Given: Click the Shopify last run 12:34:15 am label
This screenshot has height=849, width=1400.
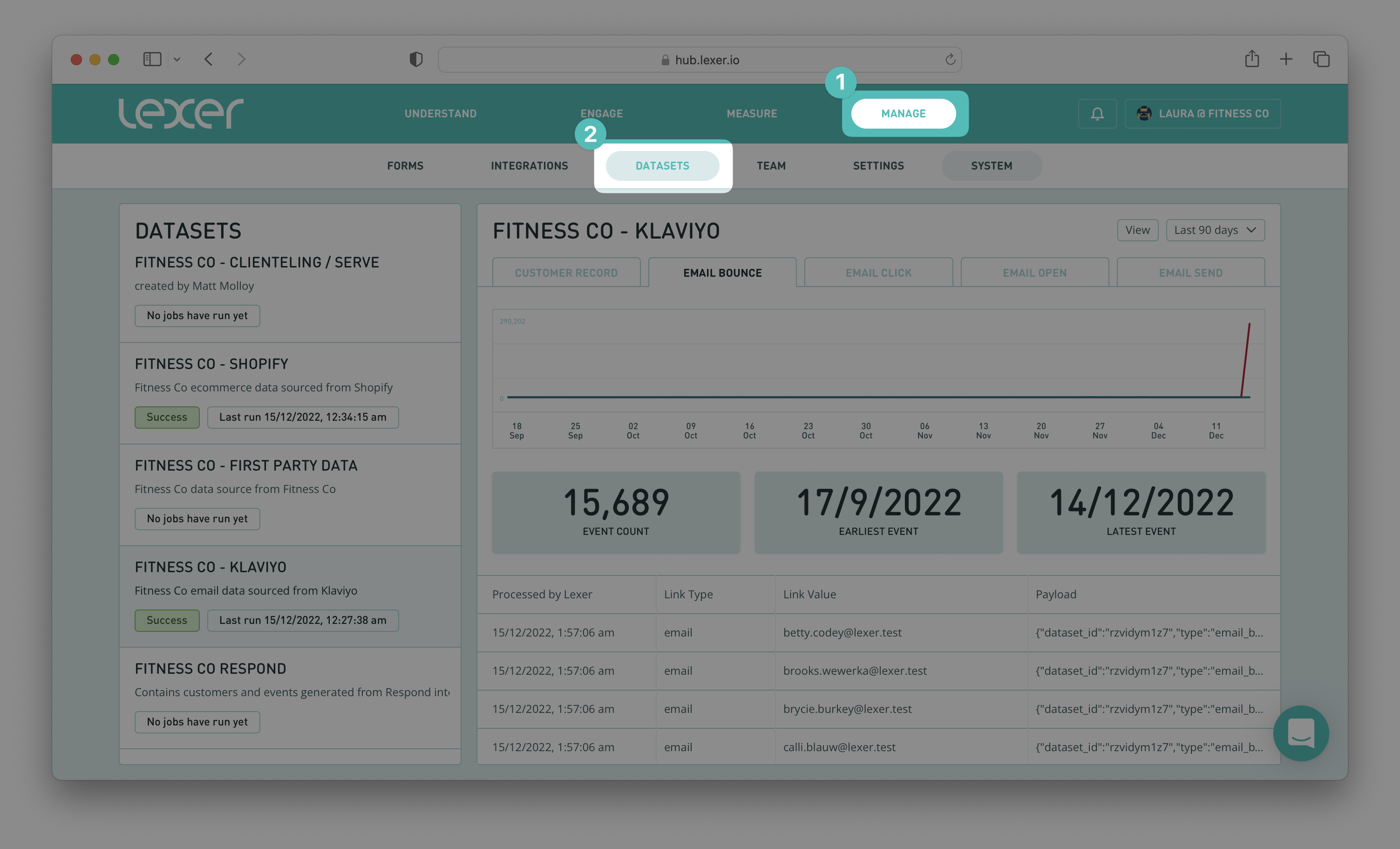Looking at the screenshot, I should click(x=303, y=418).
